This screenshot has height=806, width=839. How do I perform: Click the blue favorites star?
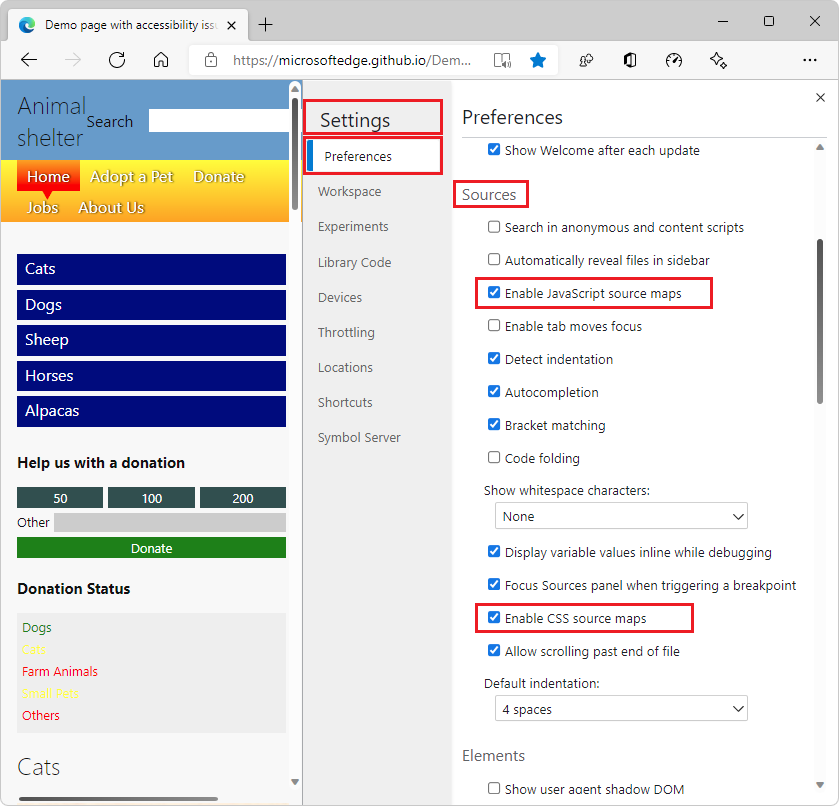pyautogui.click(x=538, y=60)
